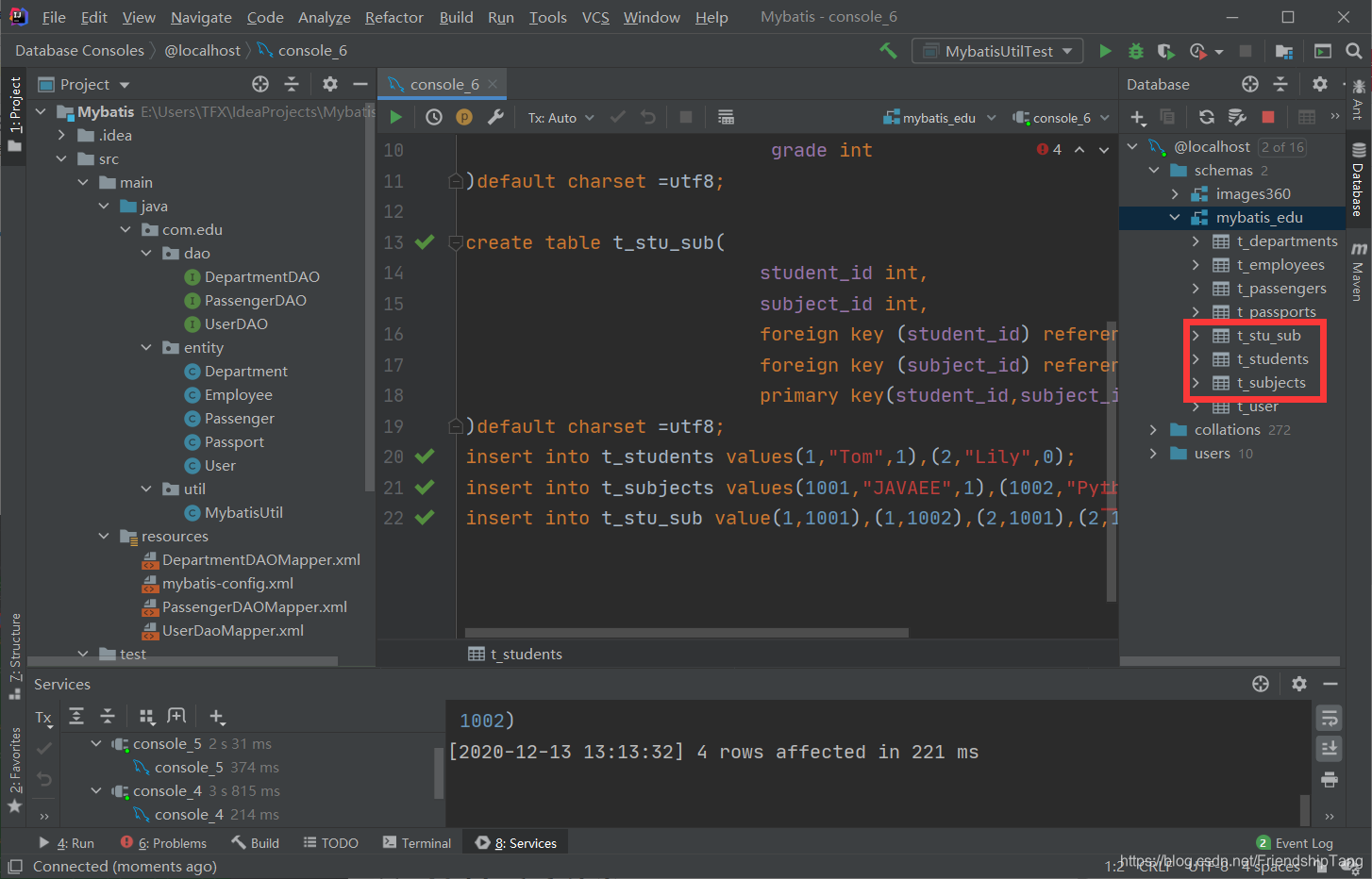Open search everywhere magnifier icon
1372x879 pixels.
tap(1354, 51)
